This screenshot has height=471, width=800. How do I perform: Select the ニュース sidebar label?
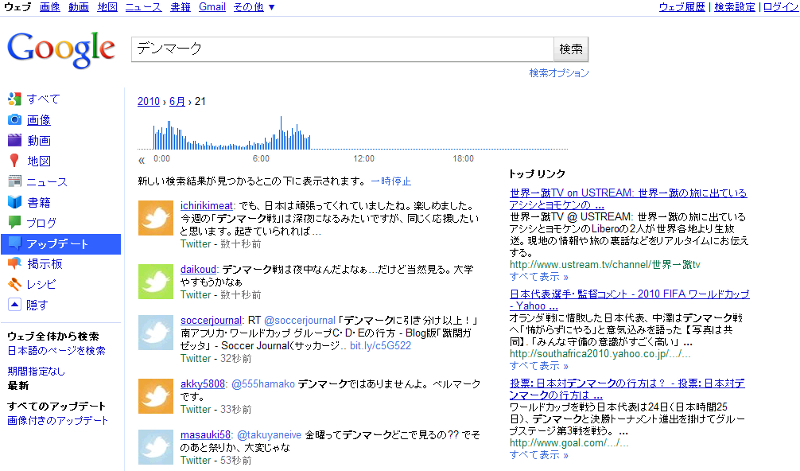(47, 182)
